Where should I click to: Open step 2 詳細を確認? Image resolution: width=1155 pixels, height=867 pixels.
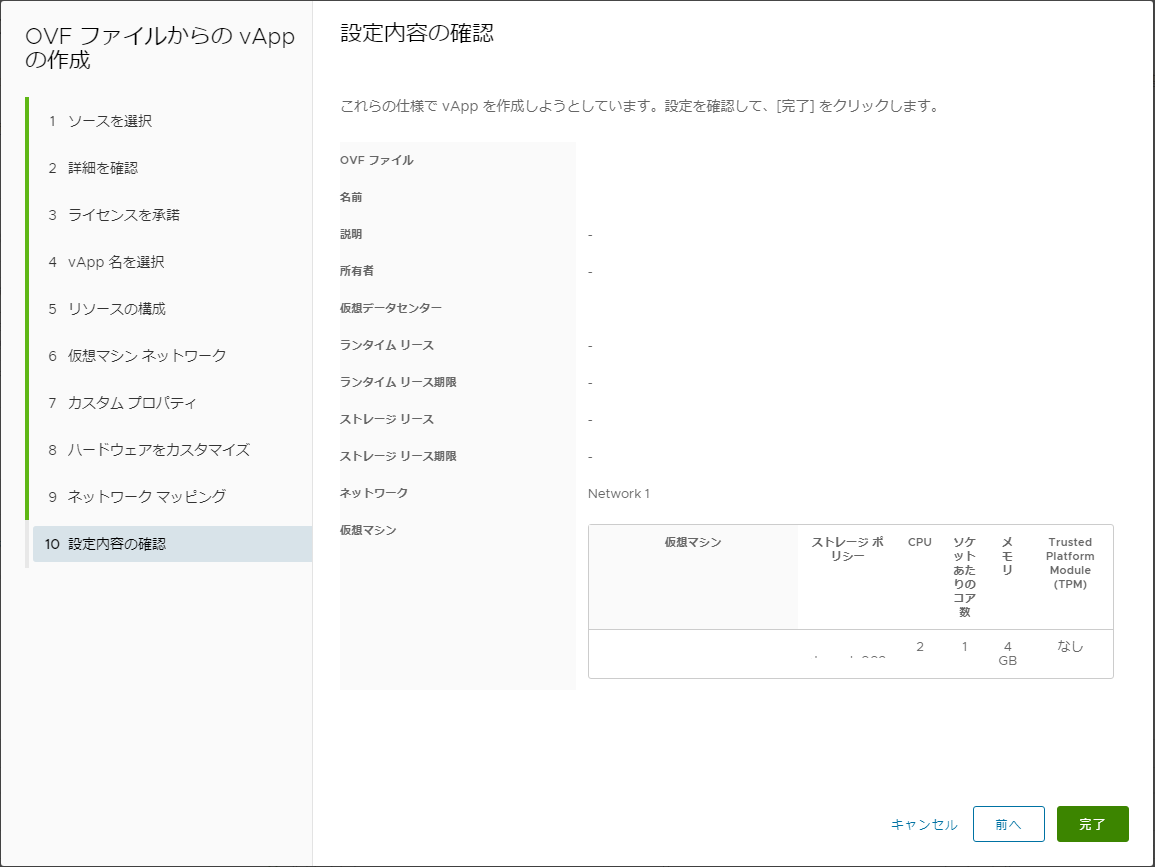[94, 168]
